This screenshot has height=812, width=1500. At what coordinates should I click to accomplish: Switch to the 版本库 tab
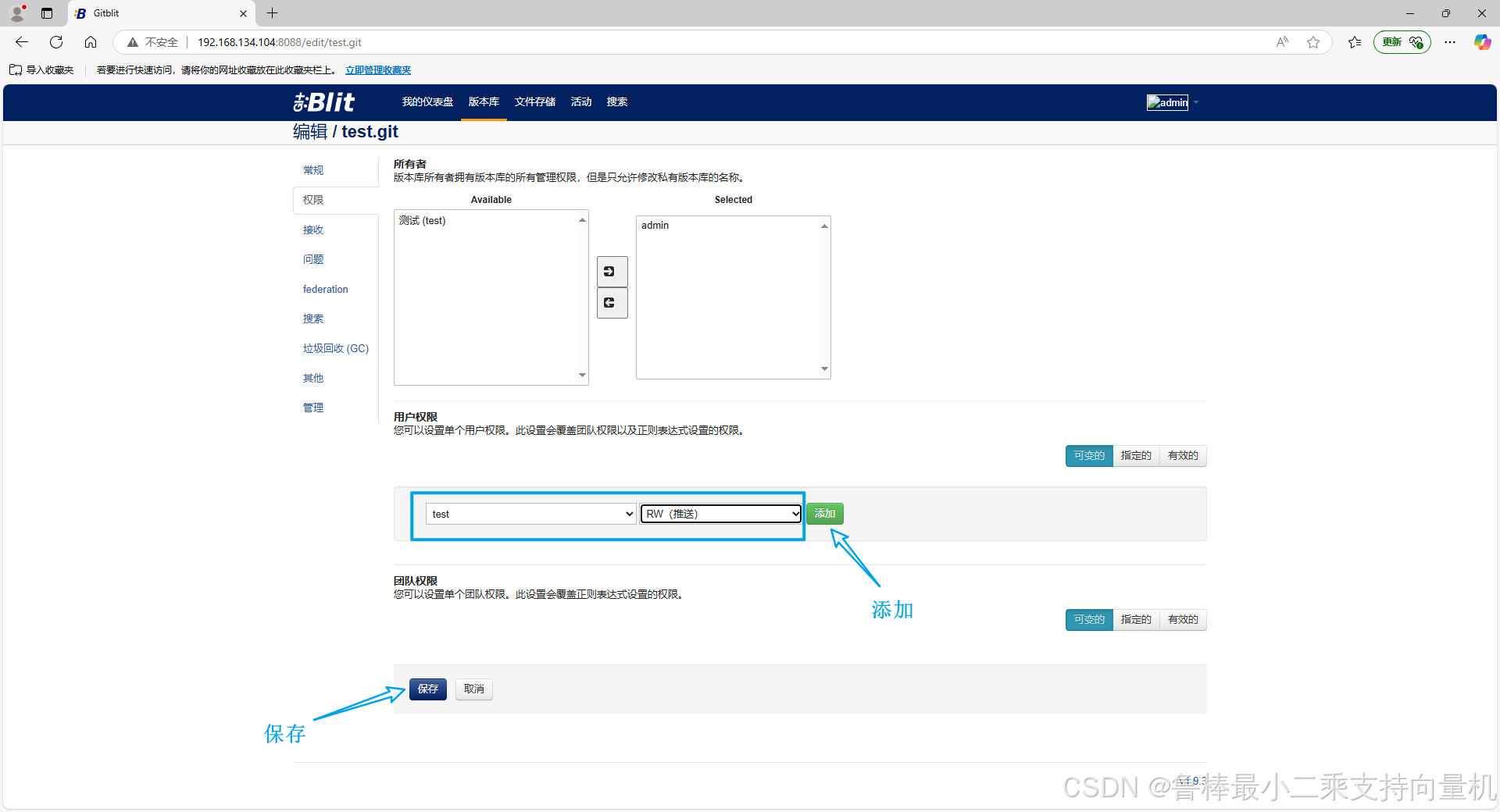(483, 101)
